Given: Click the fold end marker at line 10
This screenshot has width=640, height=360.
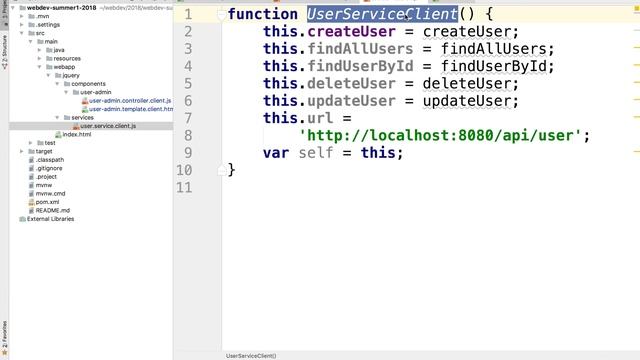Looking at the screenshot, I should (x=221, y=170).
